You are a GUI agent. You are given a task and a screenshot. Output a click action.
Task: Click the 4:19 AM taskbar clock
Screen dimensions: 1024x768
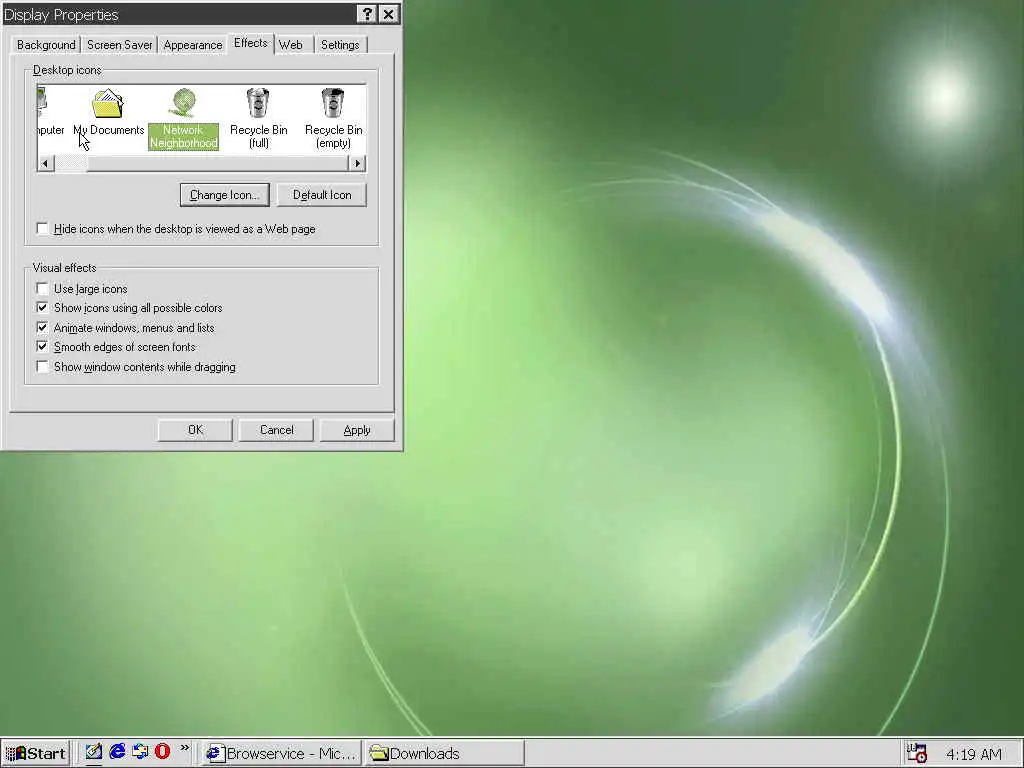(x=974, y=754)
